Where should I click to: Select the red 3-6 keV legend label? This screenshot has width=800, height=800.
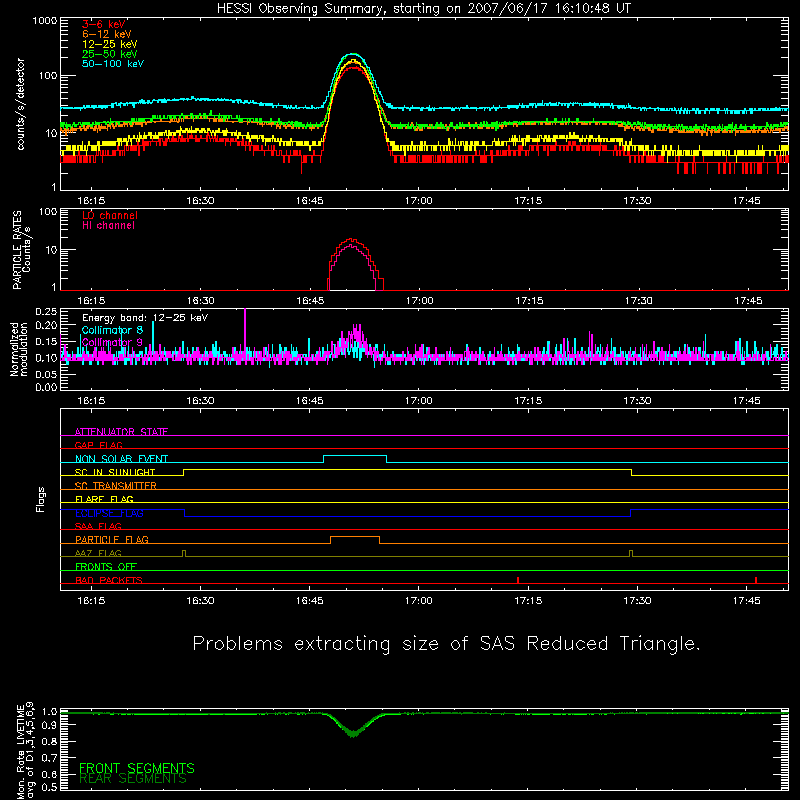pyautogui.click(x=104, y=24)
